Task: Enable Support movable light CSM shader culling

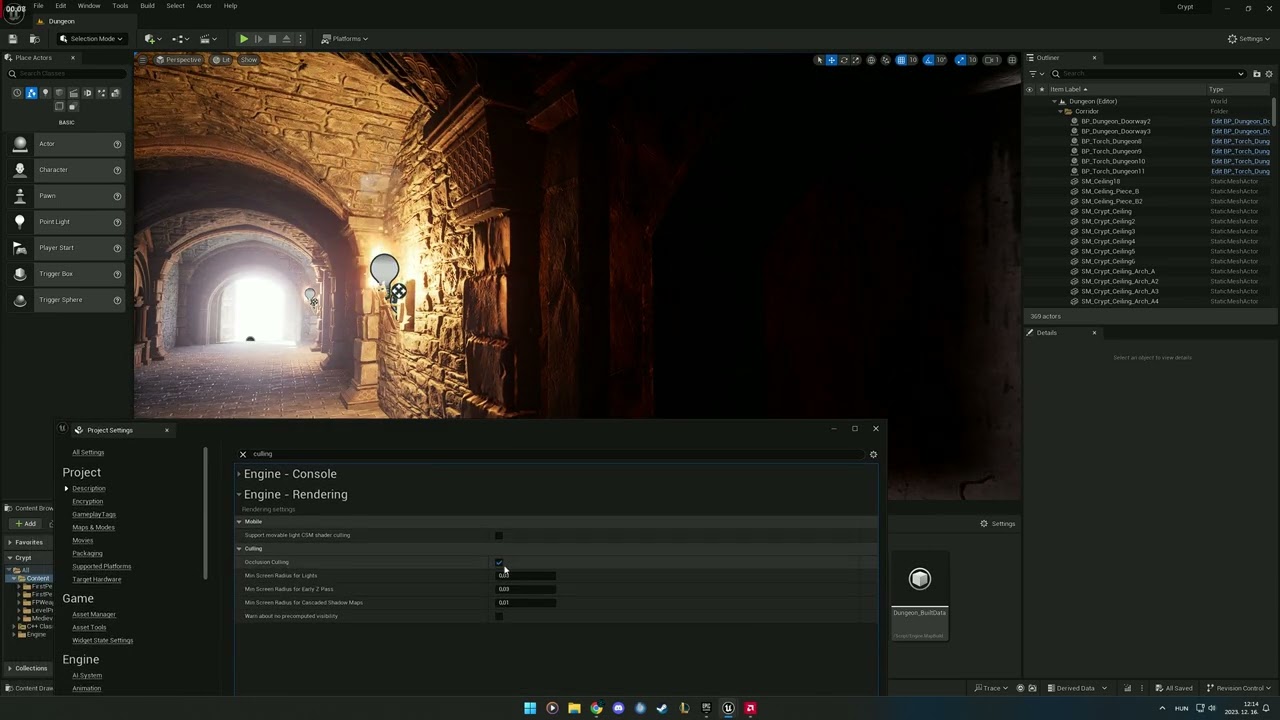Action: point(499,535)
